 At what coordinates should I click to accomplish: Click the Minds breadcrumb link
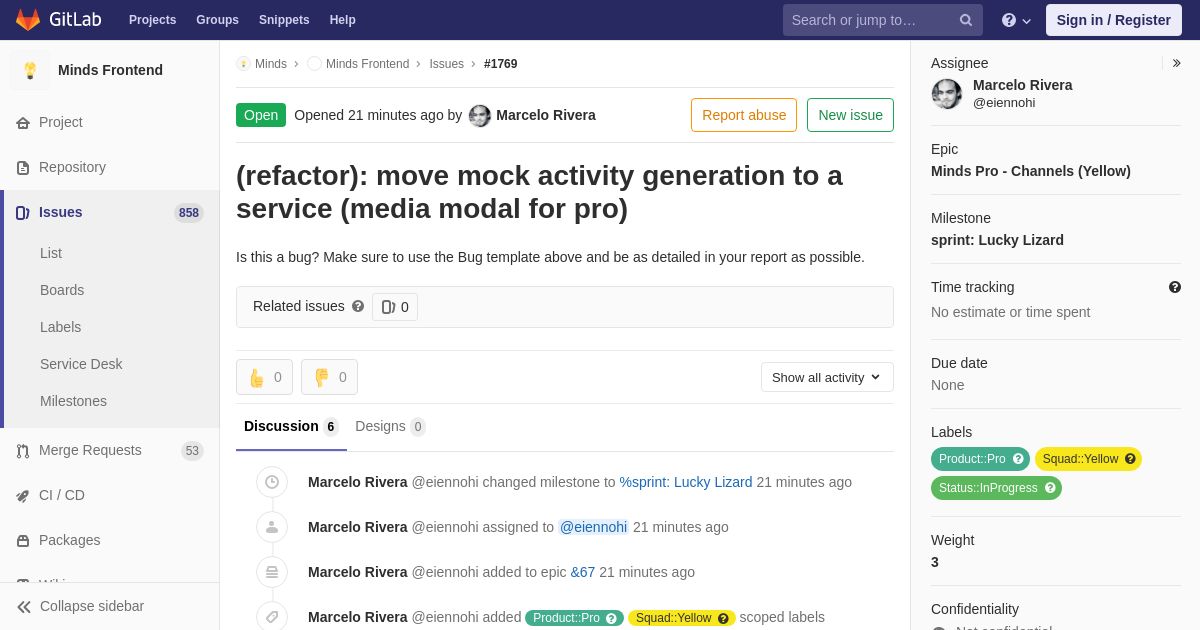tap(270, 64)
